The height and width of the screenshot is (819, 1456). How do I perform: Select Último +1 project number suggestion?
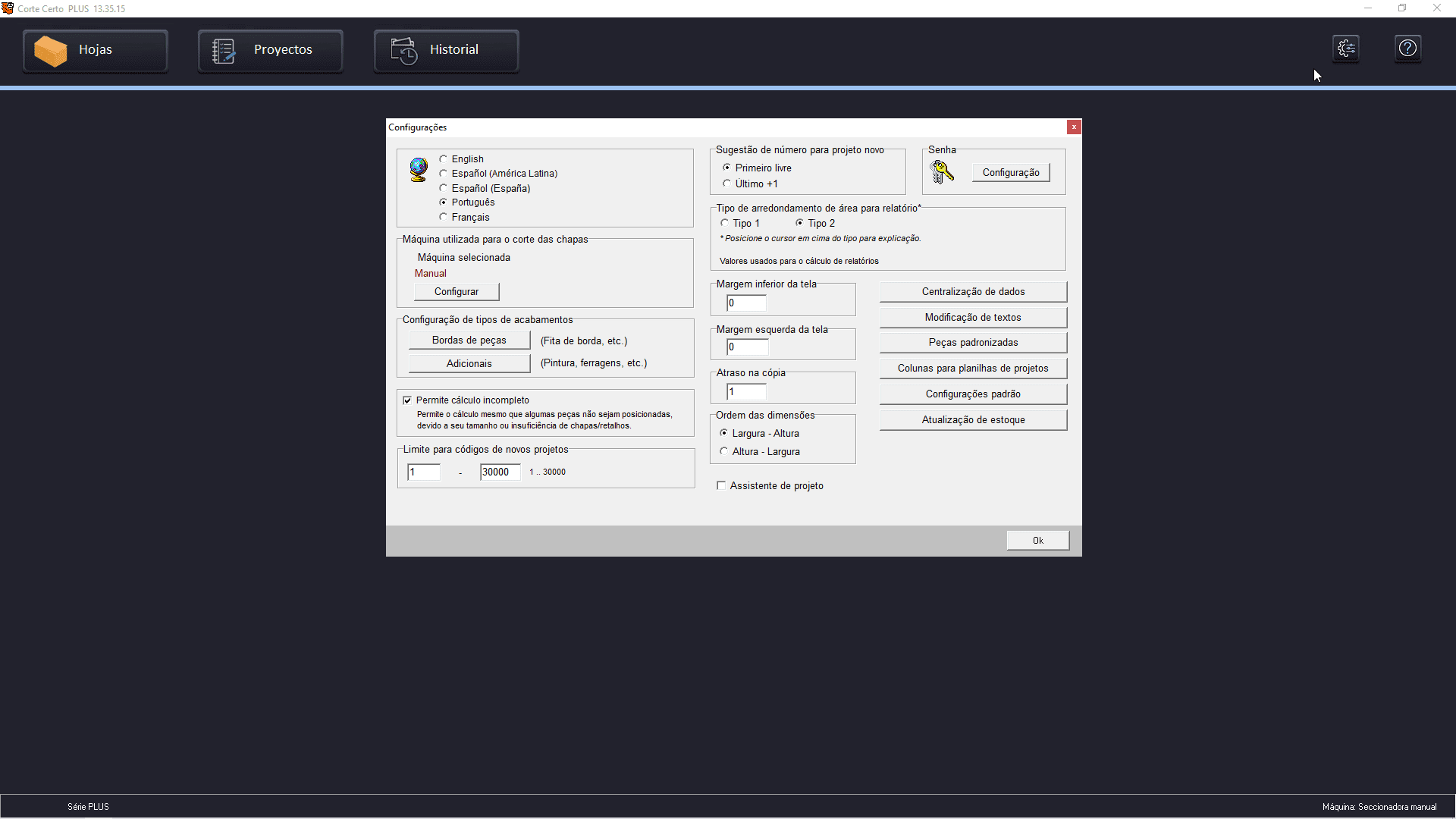click(x=727, y=184)
